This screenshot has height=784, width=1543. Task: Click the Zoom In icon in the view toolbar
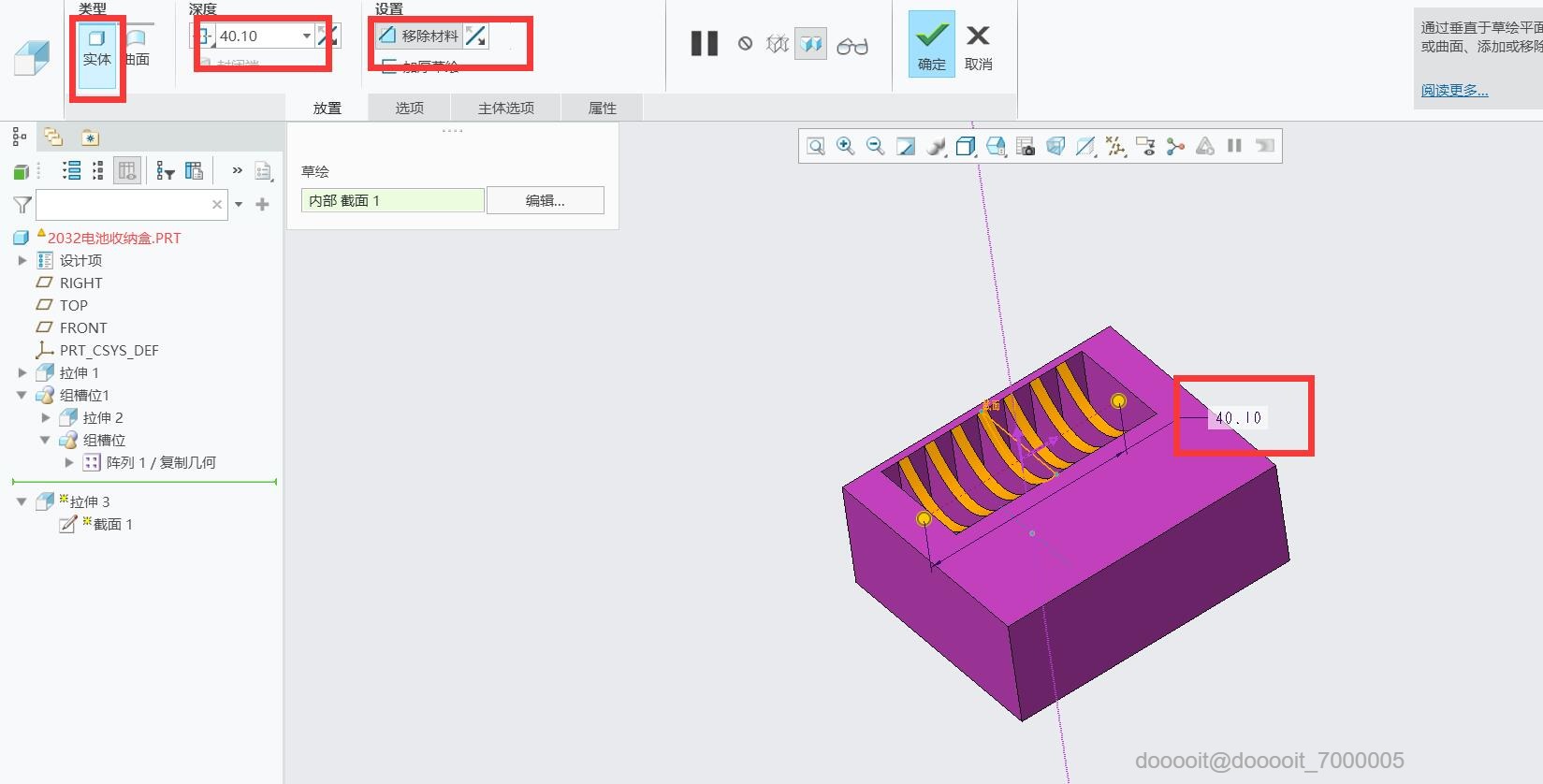pos(845,146)
